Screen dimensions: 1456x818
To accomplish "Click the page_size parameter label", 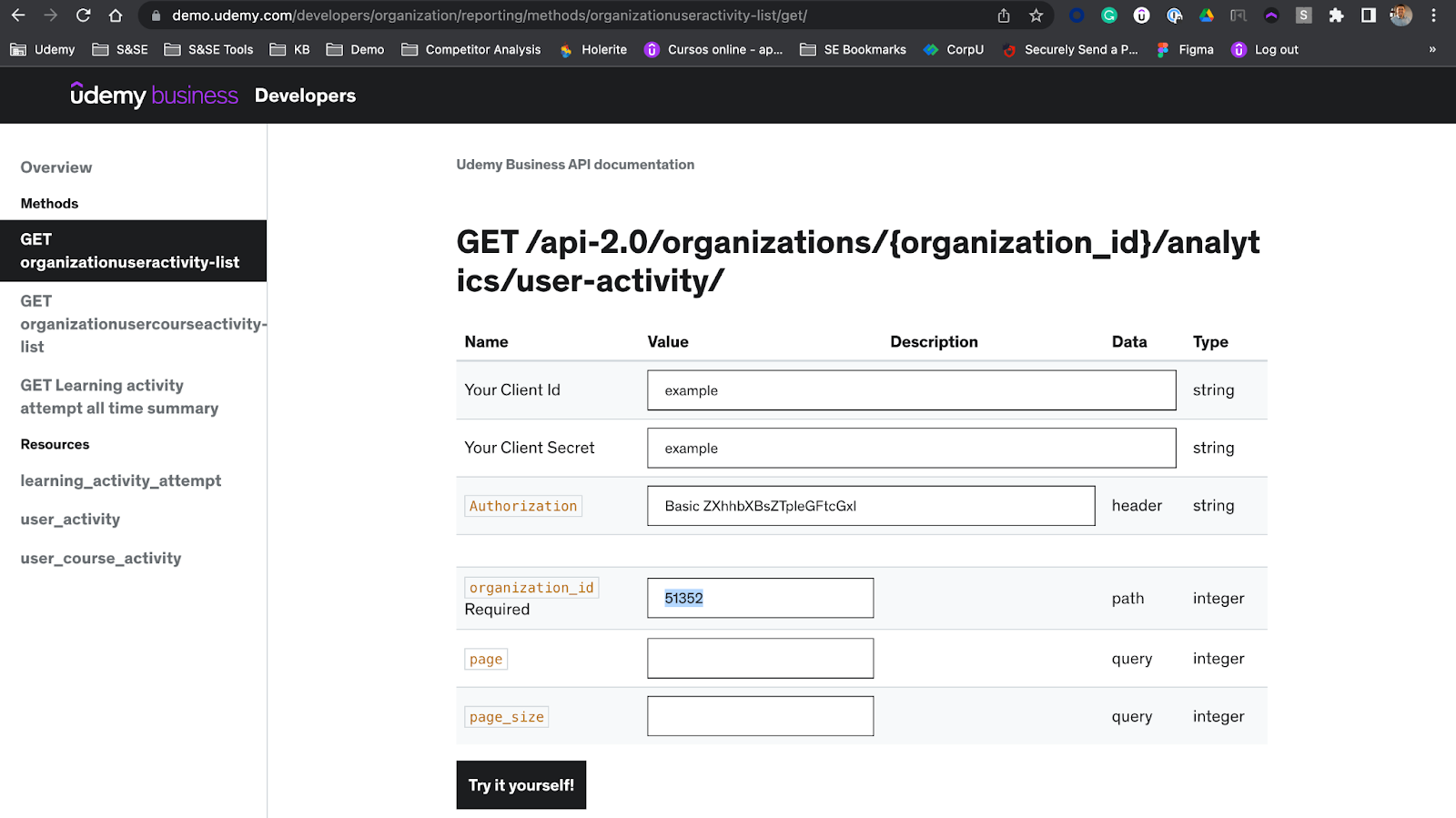I will [507, 717].
